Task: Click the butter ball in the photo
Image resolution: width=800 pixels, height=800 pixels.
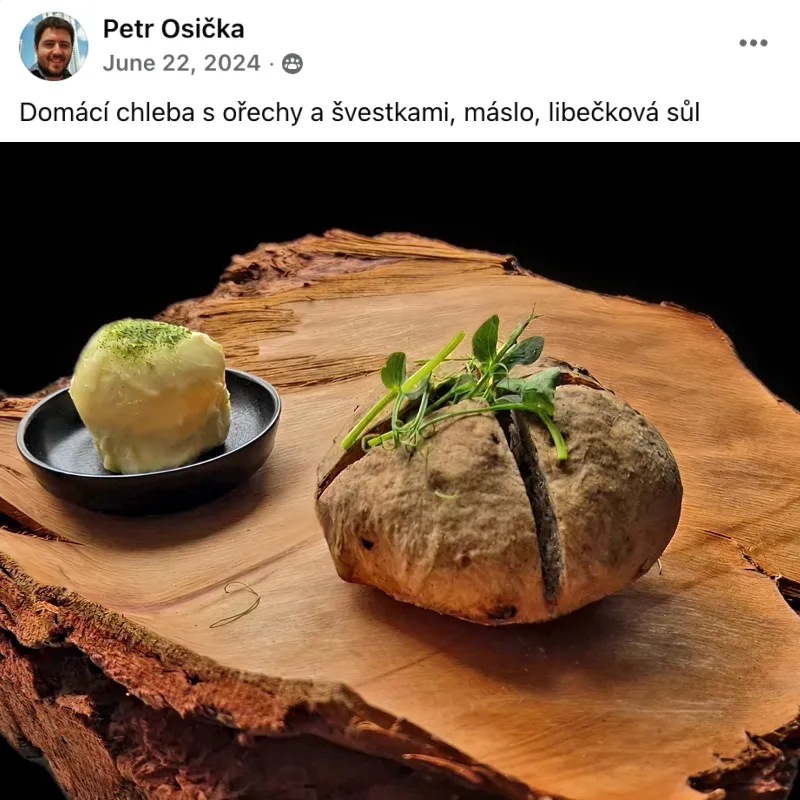Action: [x=151, y=395]
